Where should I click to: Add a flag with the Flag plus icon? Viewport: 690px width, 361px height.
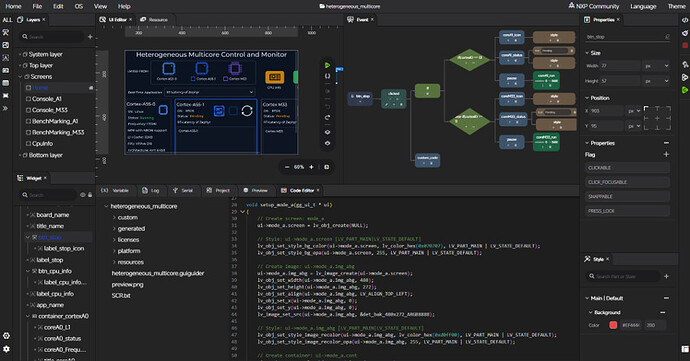[666, 155]
